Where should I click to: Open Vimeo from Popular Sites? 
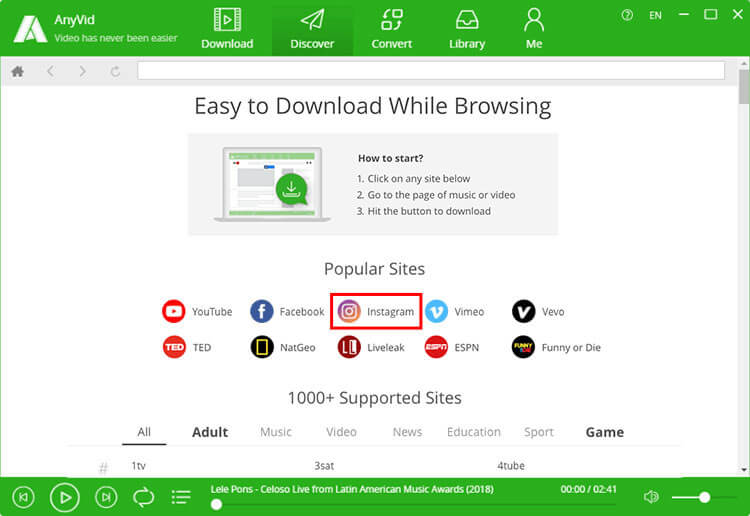[x=454, y=311]
